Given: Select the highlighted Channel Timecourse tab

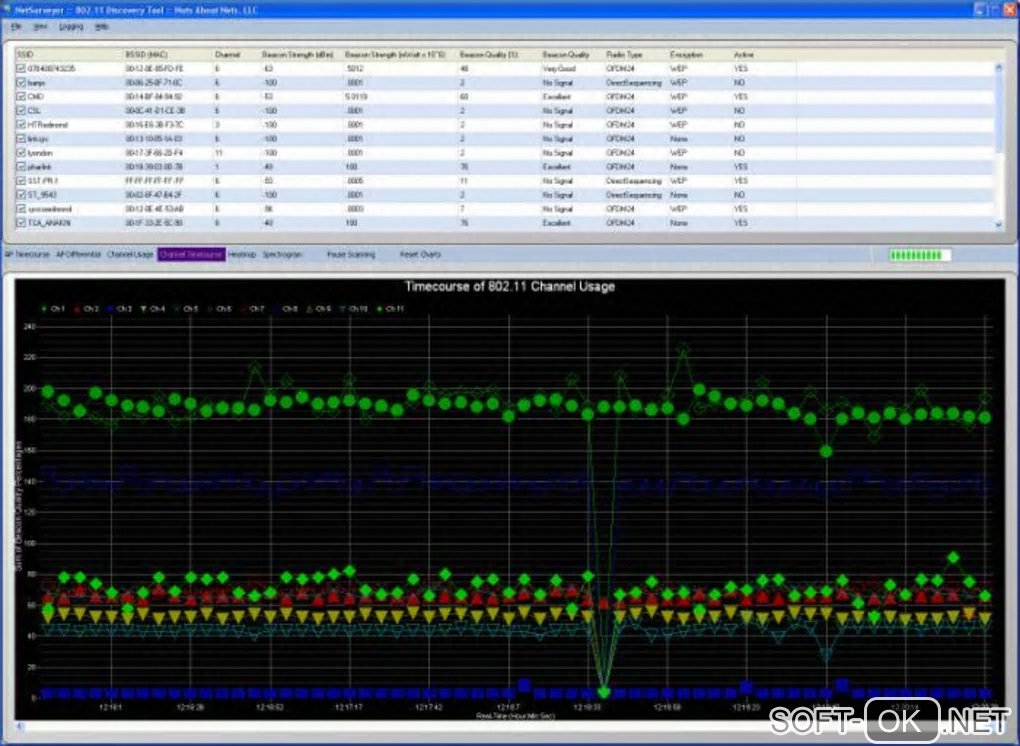Looking at the screenshot, I should point(191,254).
